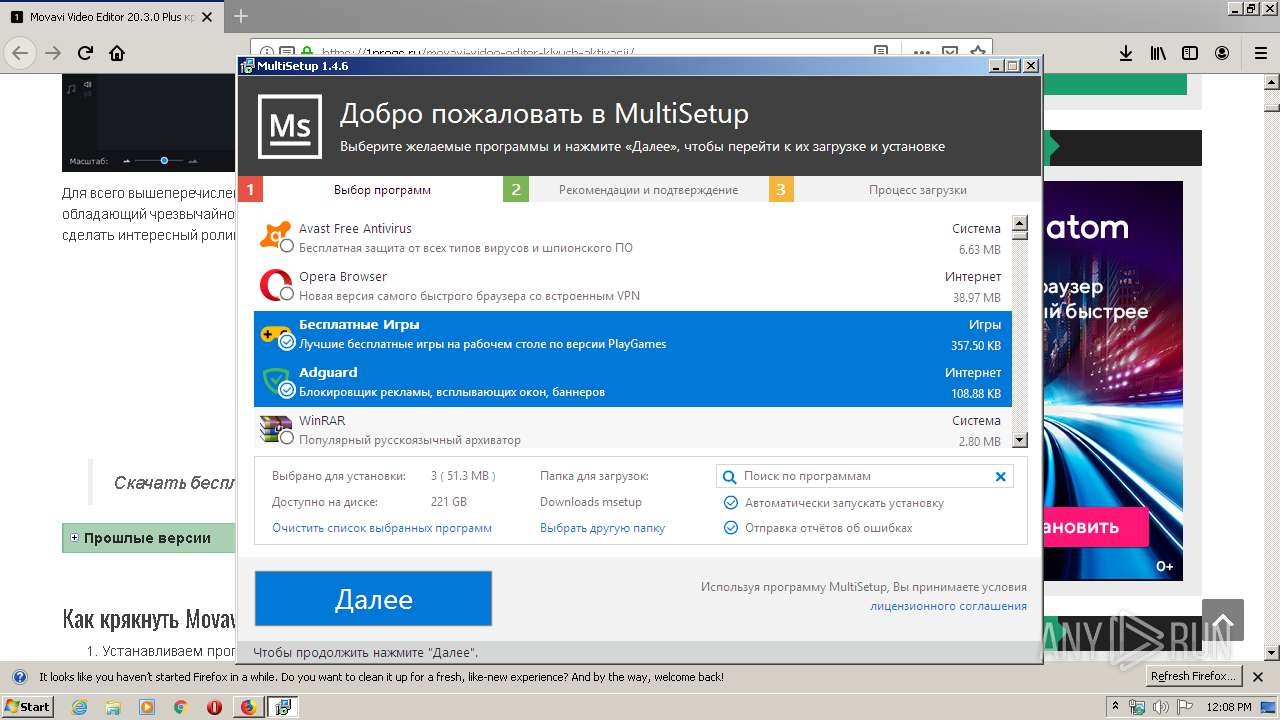The image size is (1280, 720).
Task: Open лицензионного соглашения link
Action: (948, 606)
